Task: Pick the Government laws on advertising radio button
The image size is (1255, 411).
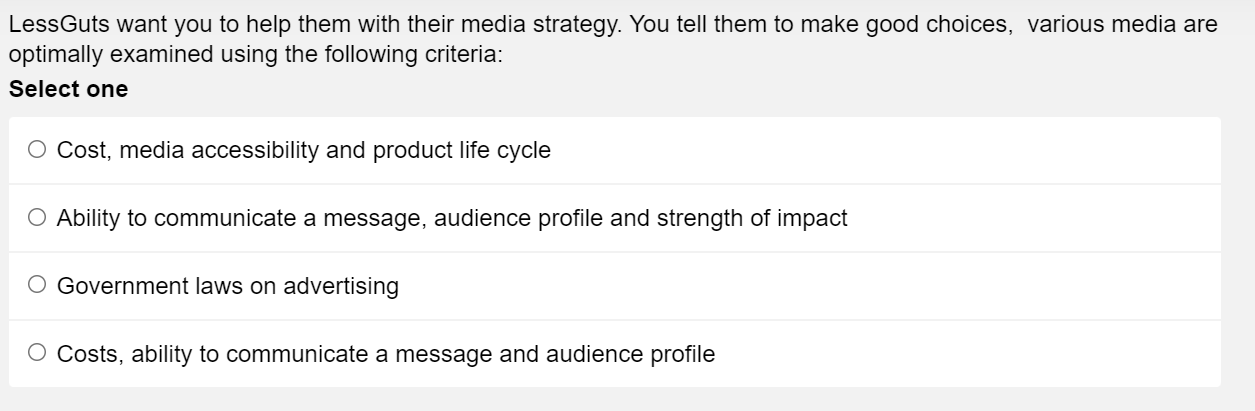Action: [x=37, y=286]
